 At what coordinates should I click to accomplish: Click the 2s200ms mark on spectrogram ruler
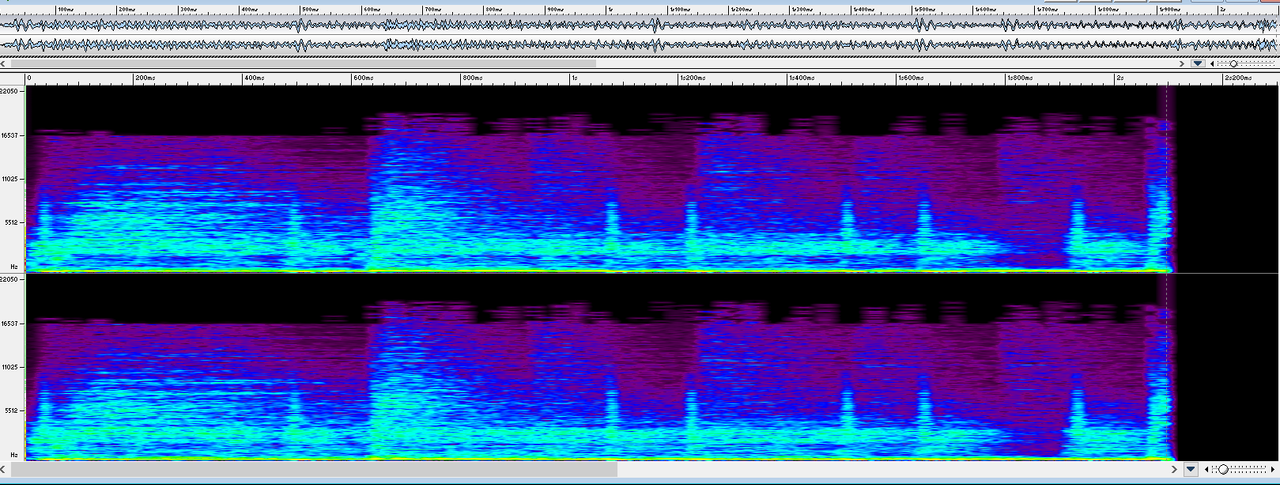(1238, 77)
